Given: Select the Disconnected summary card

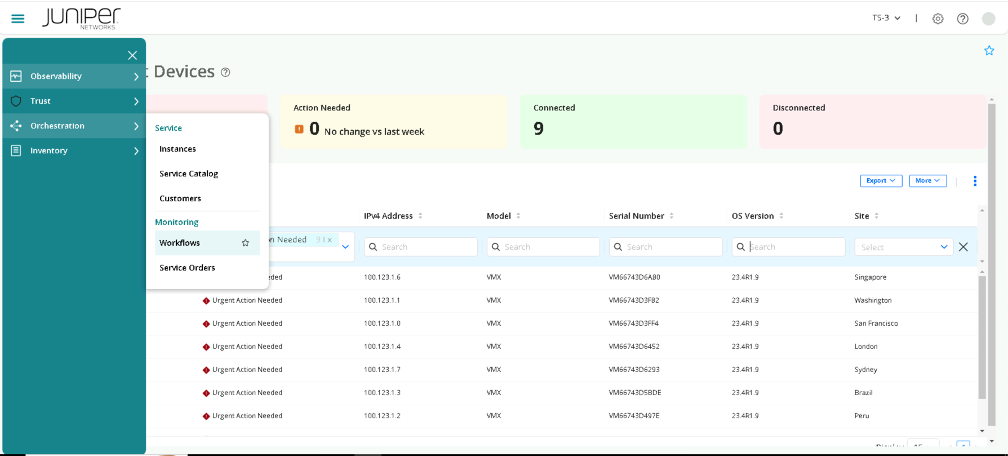Looking at the screenshot, I should (872, 122).
